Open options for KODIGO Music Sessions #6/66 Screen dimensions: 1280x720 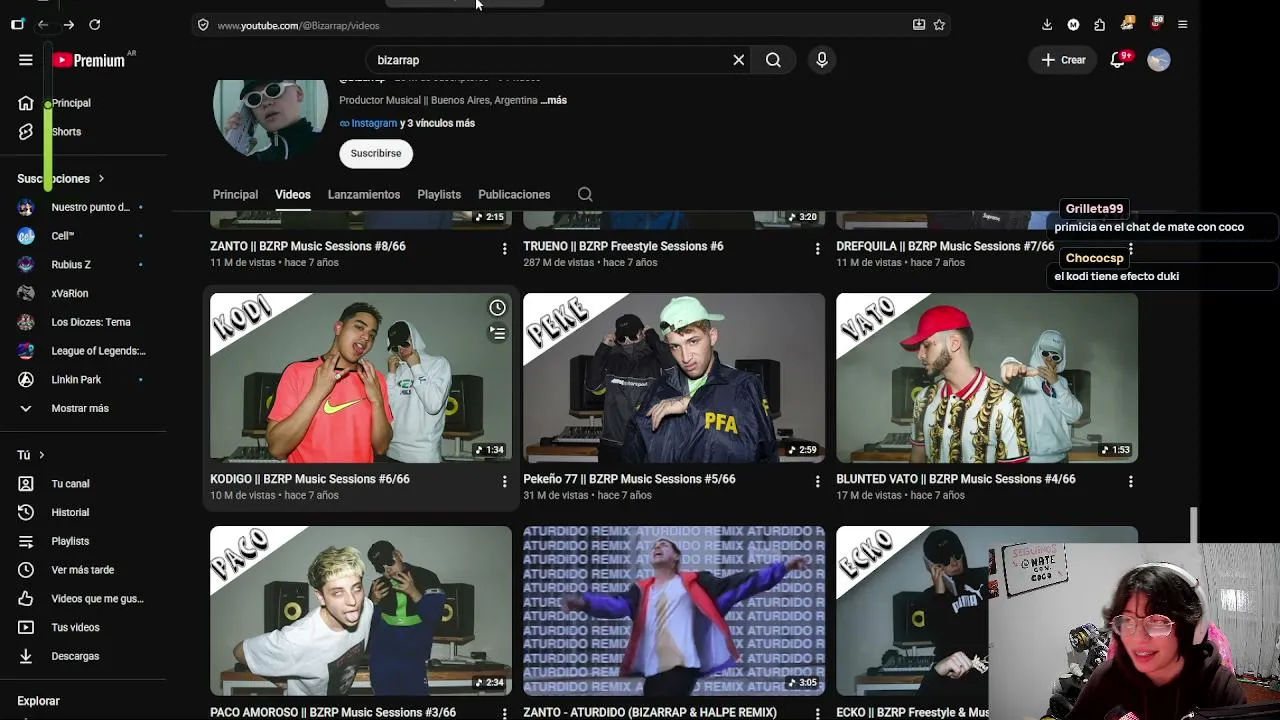pos(504,482)
